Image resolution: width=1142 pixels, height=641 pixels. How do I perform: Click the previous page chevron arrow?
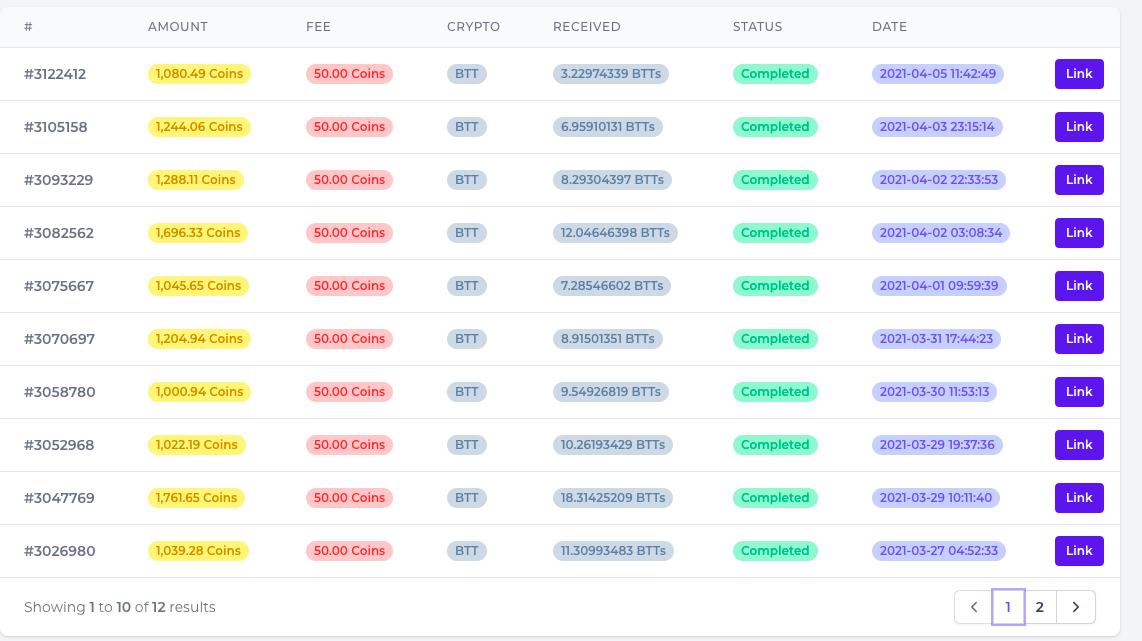(x=974, y=607)
